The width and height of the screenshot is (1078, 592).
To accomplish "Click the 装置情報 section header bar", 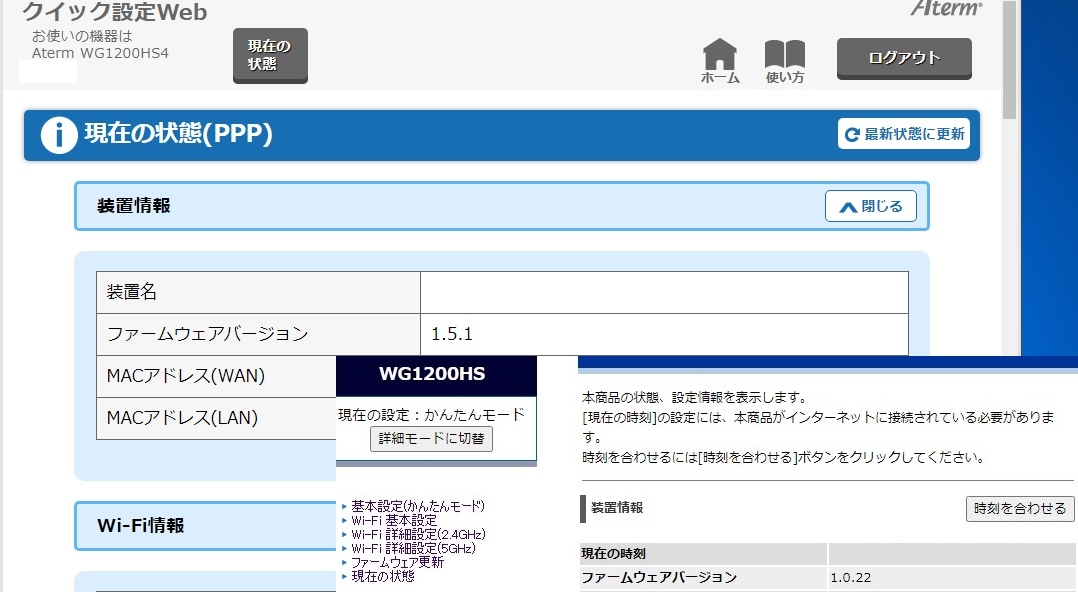I will (x=502, y=206).
